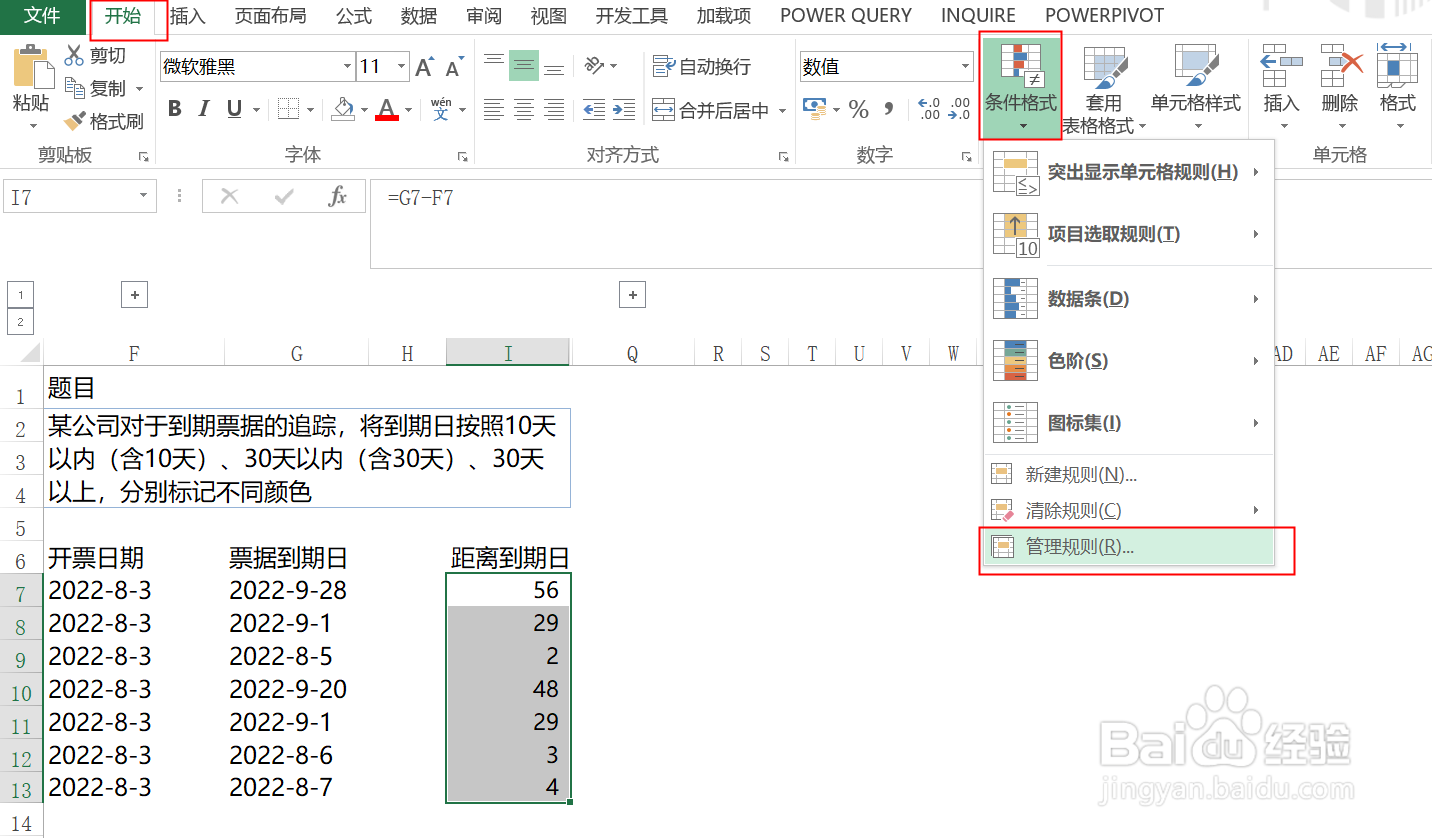
Task: Expand the font group dialog launcher
Action: (463, 157)
